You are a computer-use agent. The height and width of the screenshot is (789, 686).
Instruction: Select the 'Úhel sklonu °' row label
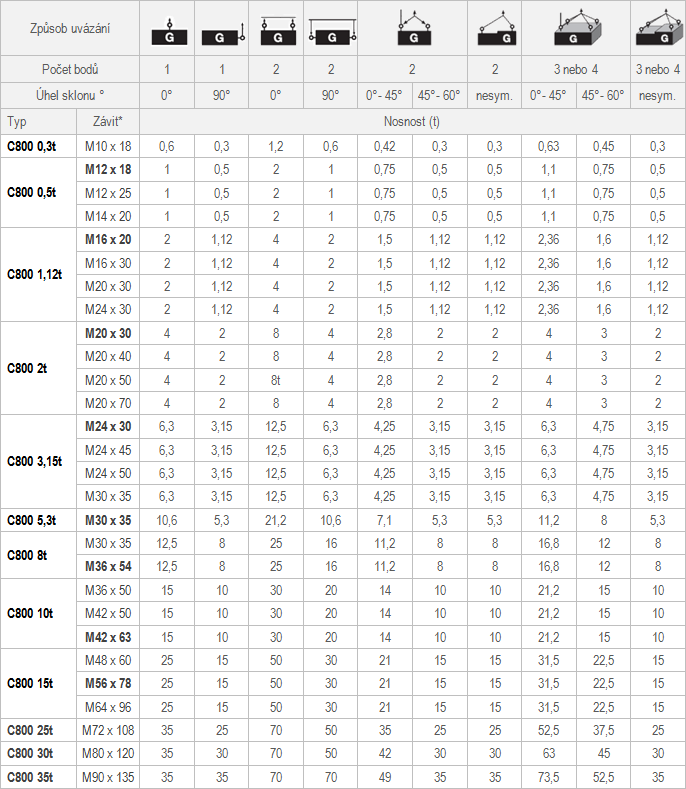pyautogui.click(x=70, y=95)
